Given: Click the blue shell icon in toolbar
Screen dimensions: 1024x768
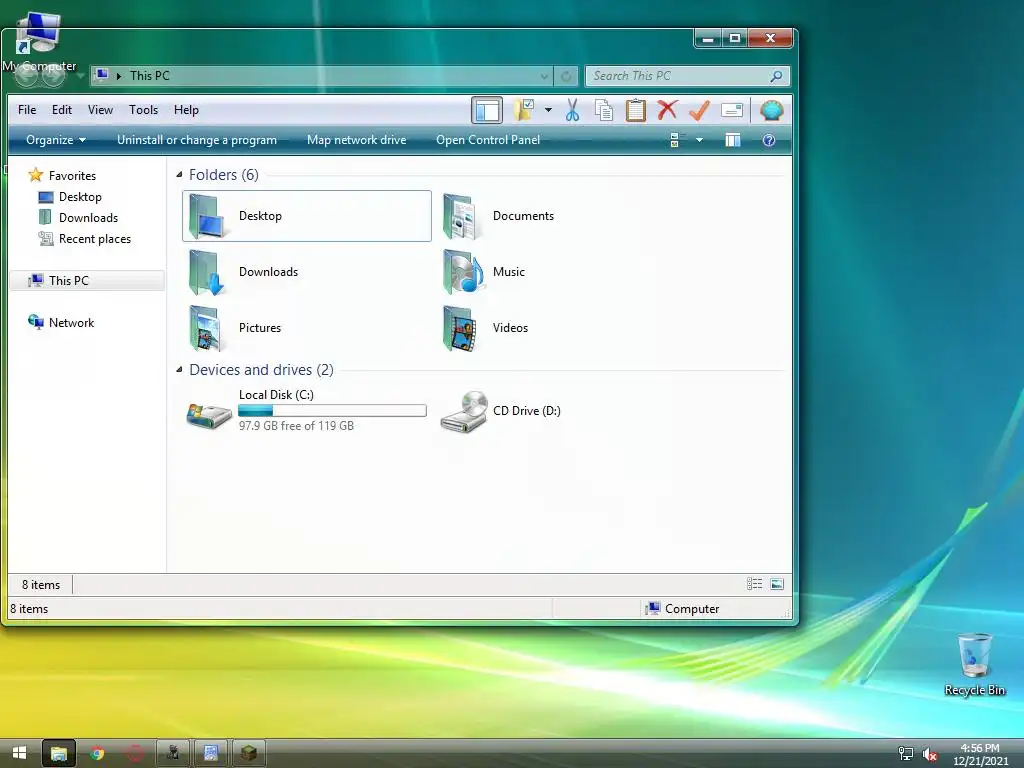Looking at the screenshot, I should click(x=771, y=110).
